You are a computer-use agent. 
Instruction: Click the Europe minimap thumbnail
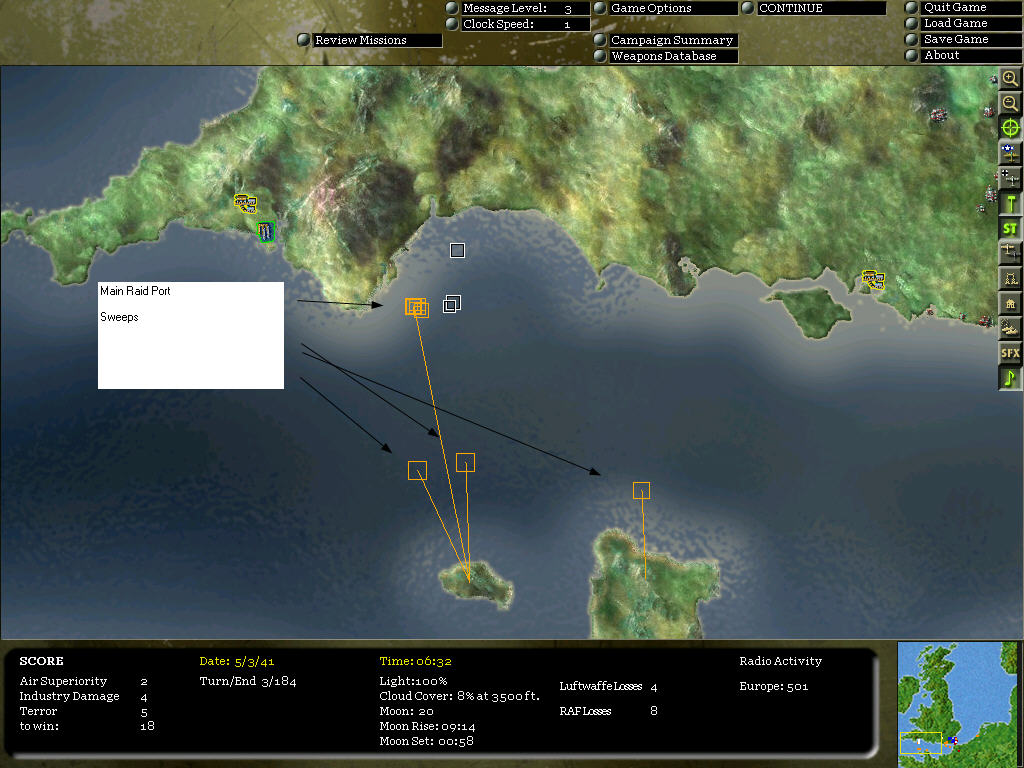tap(957, 704)
